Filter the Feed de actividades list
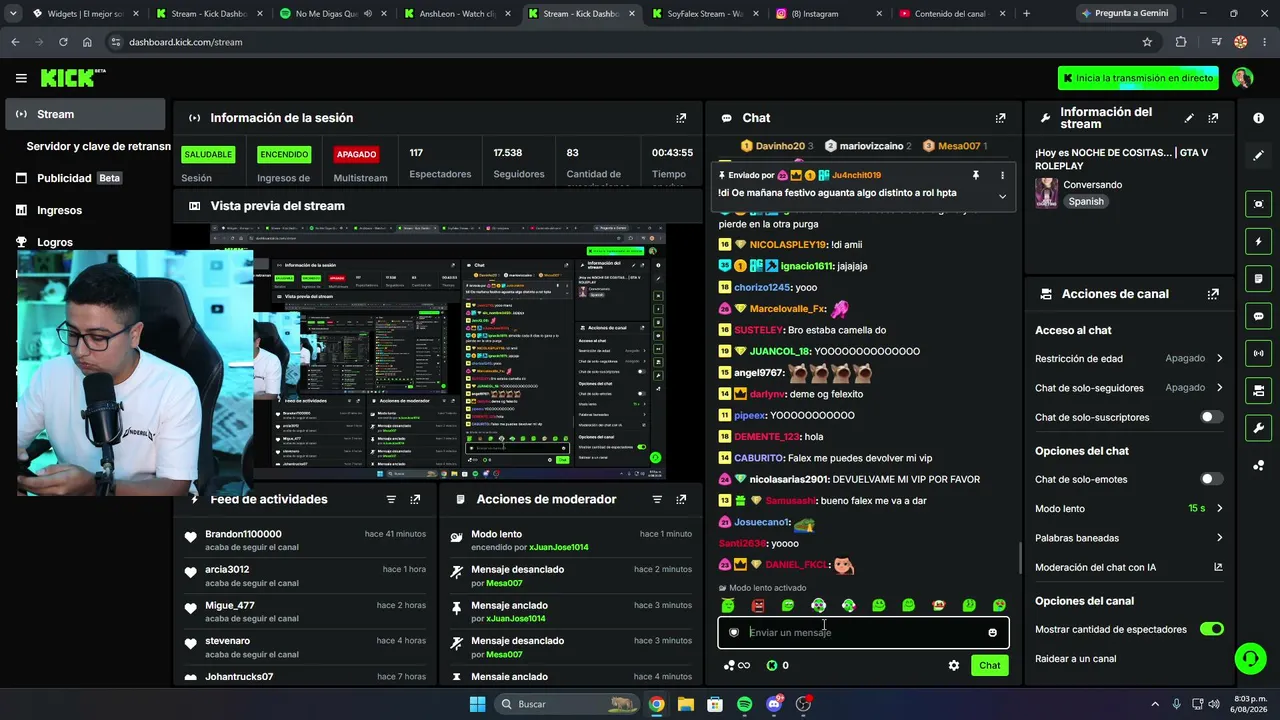This screenshot has width=1280, height=720. click(391, 499)
